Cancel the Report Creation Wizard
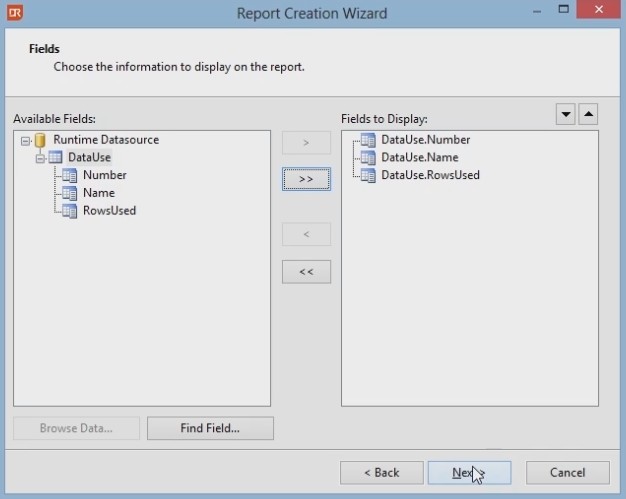Image resolution: width=626 pixels, height=499 pixels. [x=567, y=472]
